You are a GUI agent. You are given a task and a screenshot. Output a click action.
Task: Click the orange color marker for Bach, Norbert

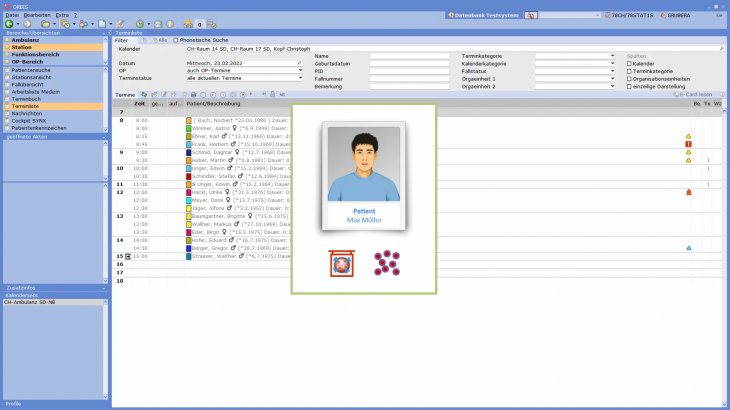click(188, 120)
